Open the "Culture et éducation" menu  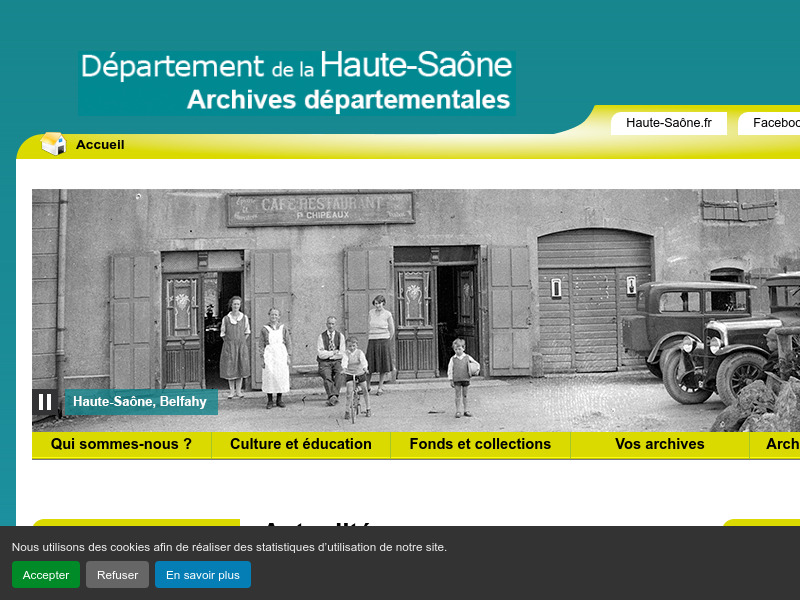tap(301, 444)
